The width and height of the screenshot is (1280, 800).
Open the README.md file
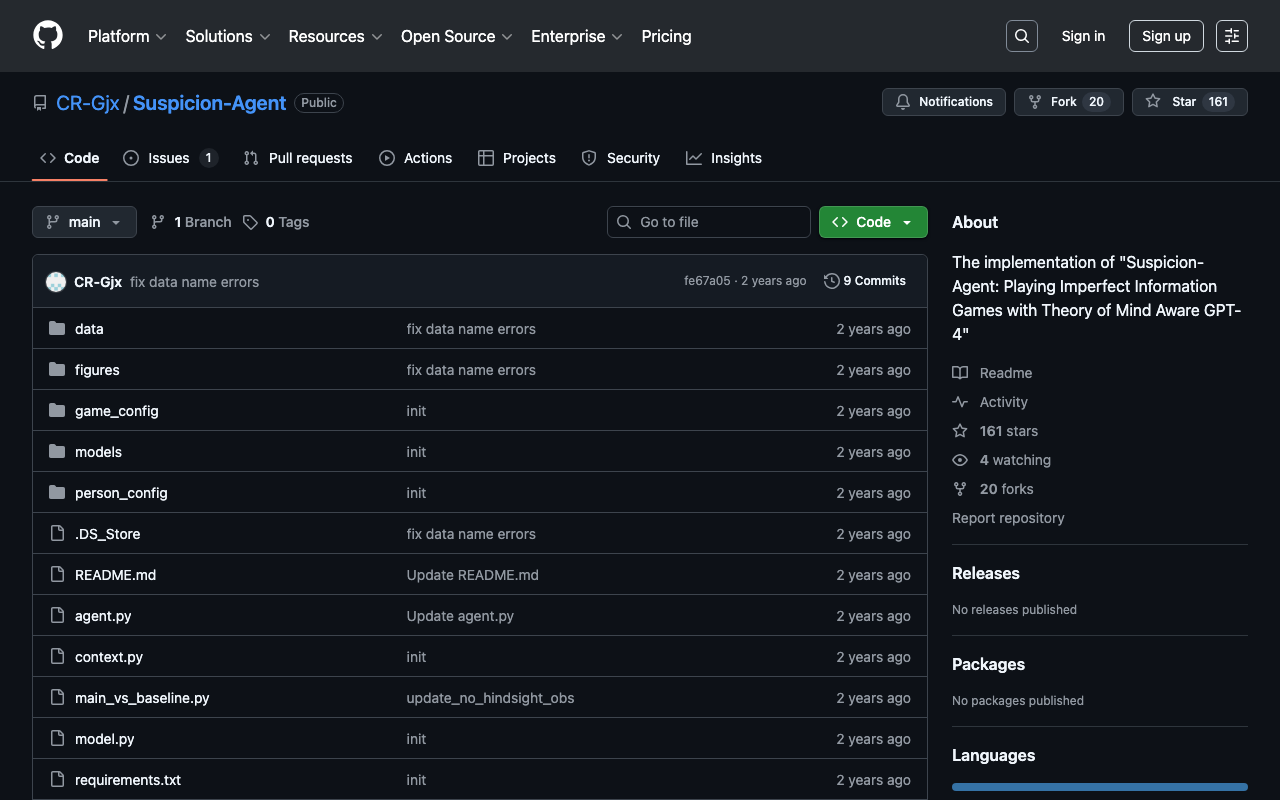pos(115,575)
